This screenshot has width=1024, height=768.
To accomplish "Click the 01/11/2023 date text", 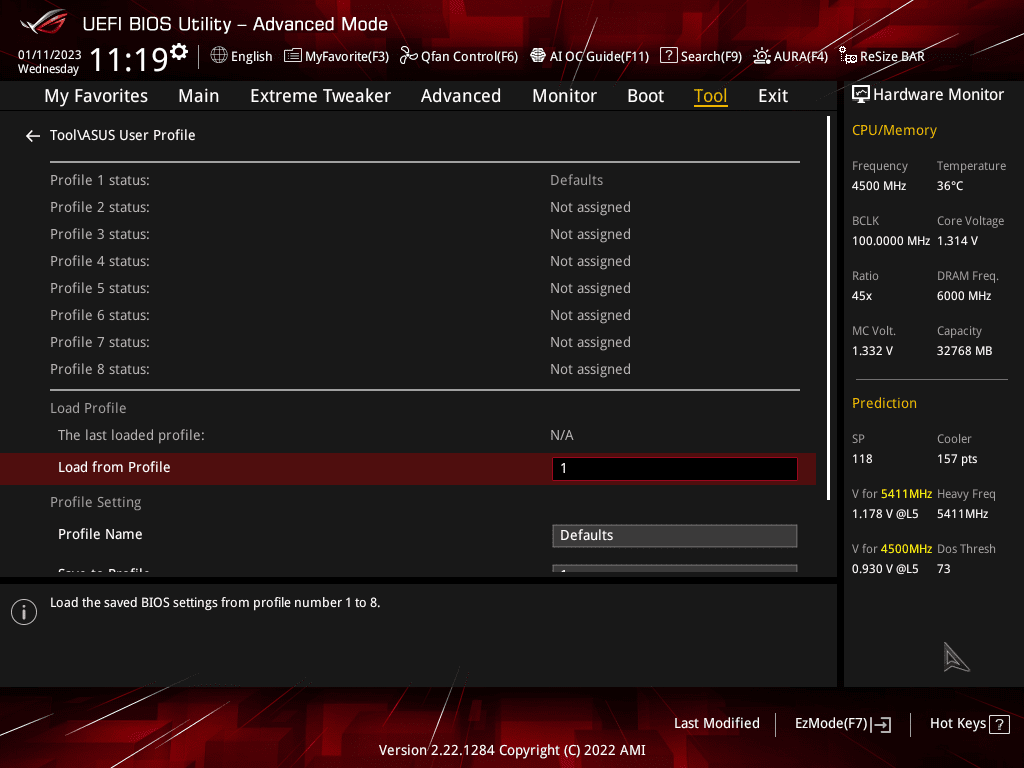I will [x=50, y=55].
